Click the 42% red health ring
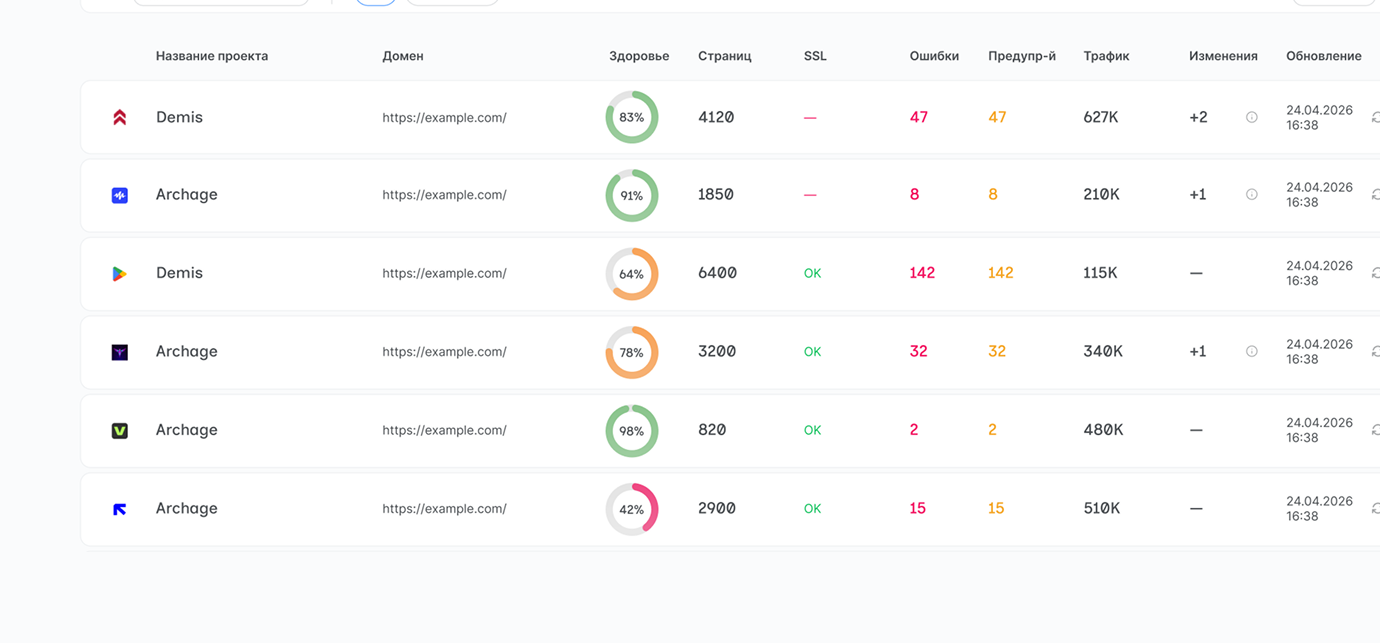This screenshot has width=1380, height=643. 632,509
